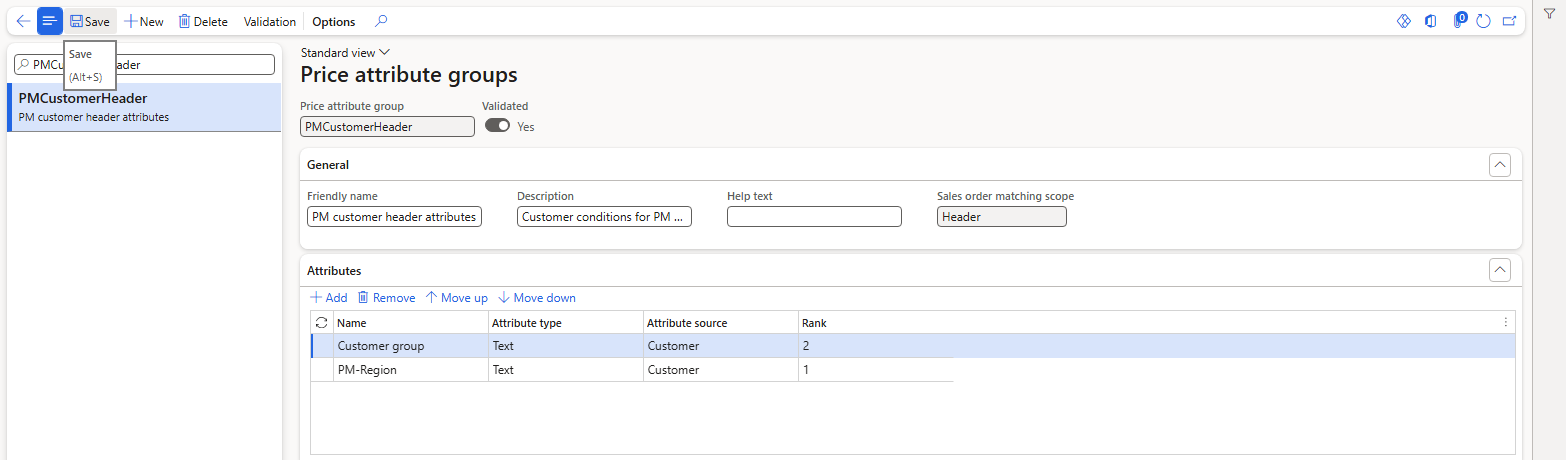Open the Validation menu
Image resolution: width=1566 pixels, height=460 pixels.
(x=270, y=21)
